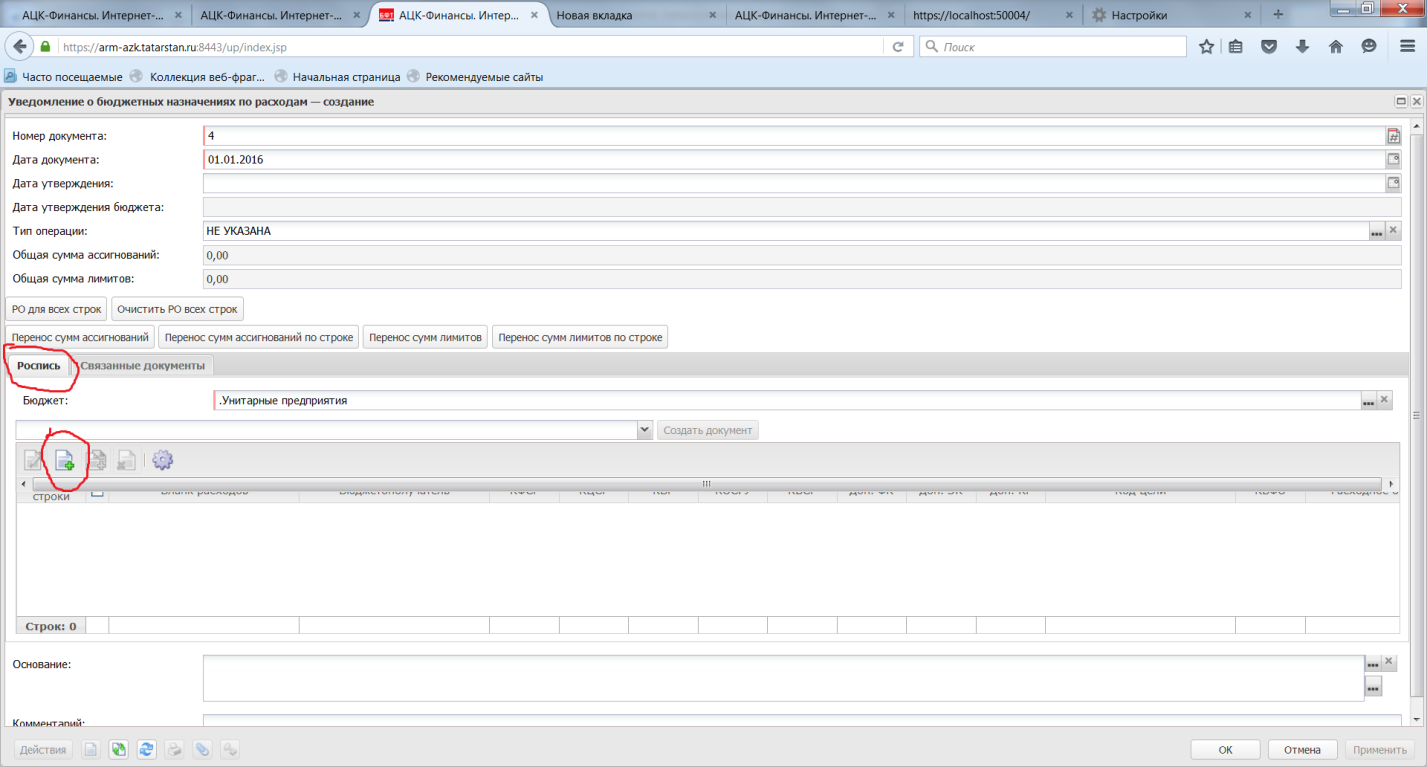Click the Очистить РО всех строк button
The image size is (1427, 767).
[177, 310]
